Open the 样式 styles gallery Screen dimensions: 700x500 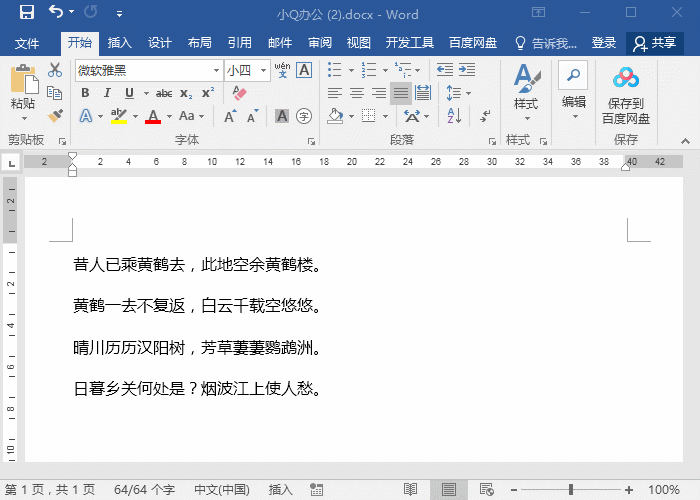(x=526, y=92)
